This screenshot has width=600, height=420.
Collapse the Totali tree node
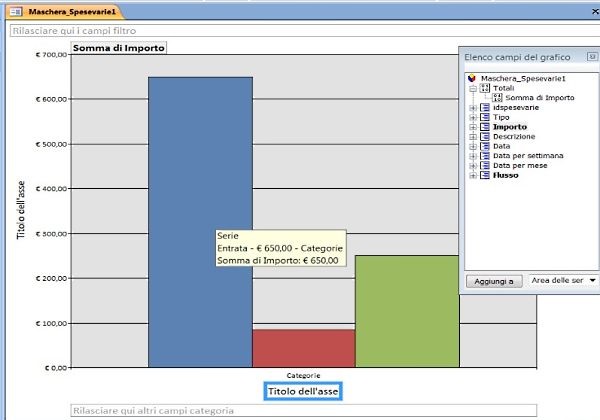(x=473, y=88)
